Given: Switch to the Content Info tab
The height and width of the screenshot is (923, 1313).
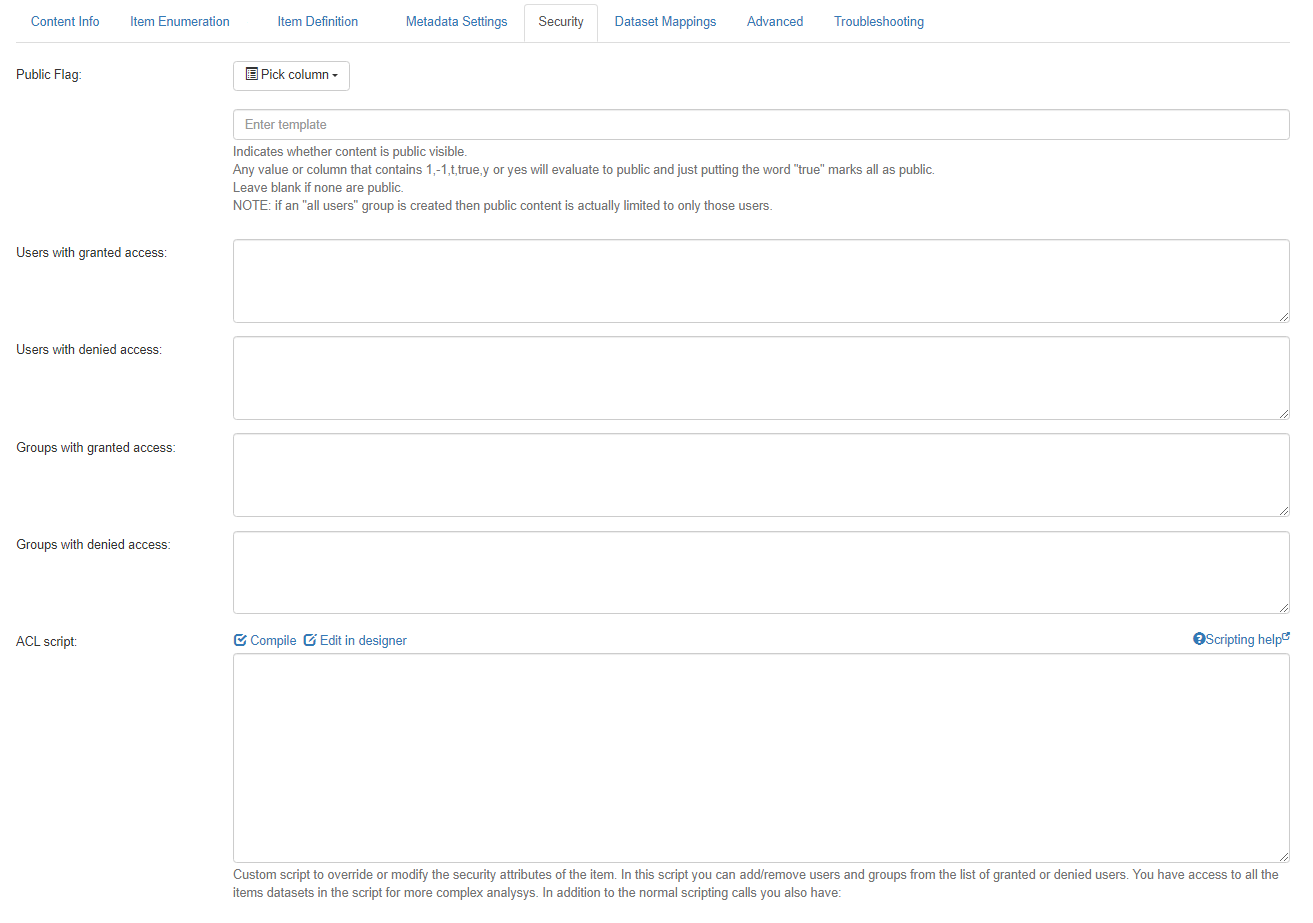Looking at the screenshot, I should [65, 22].
